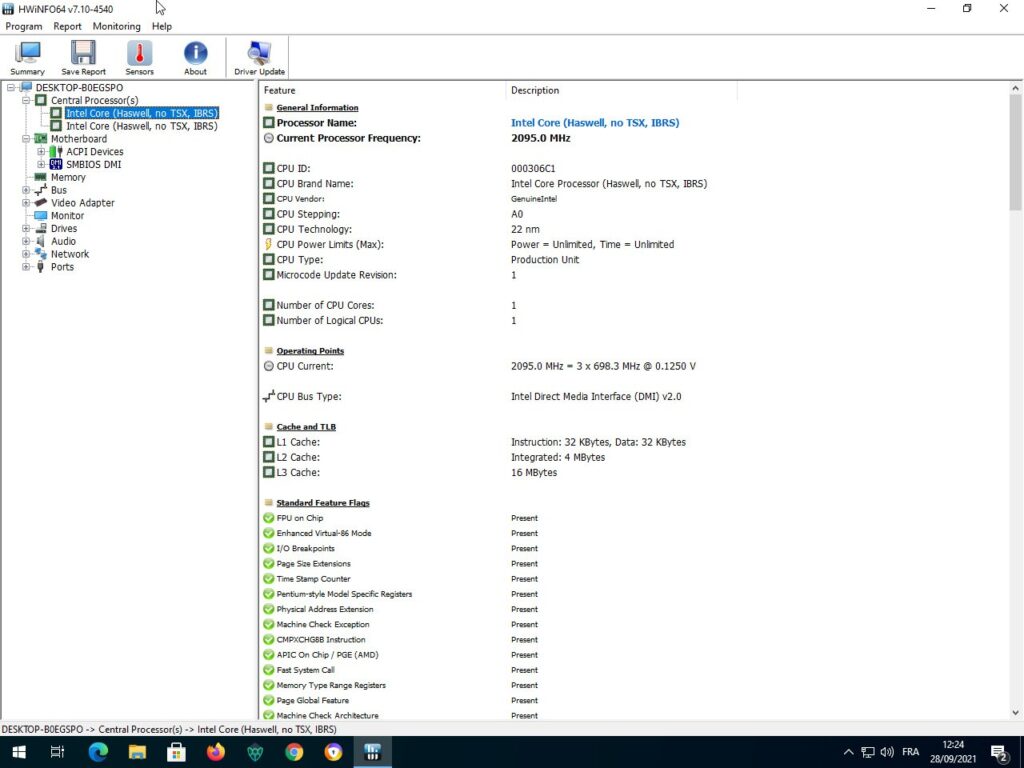Click the Network icon in tree
Screen dimensions: 1024x768
40,254
